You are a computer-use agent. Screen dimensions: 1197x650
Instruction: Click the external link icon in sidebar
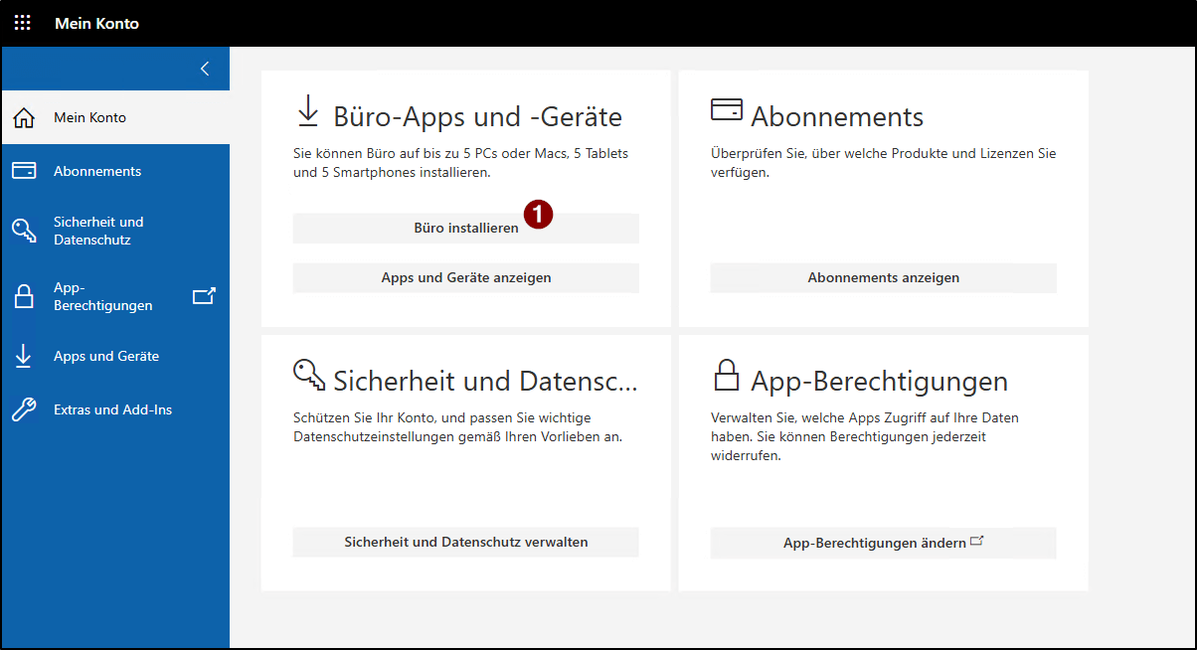[x=204, y=296]
